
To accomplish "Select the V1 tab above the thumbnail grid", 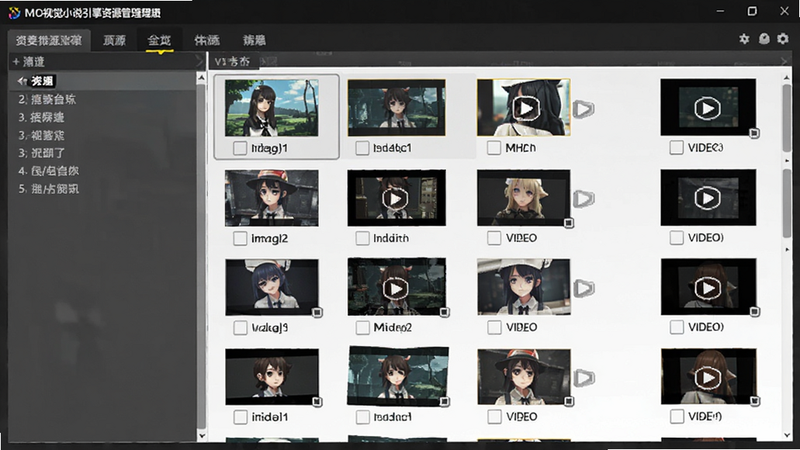I will (x=233, y=62).
